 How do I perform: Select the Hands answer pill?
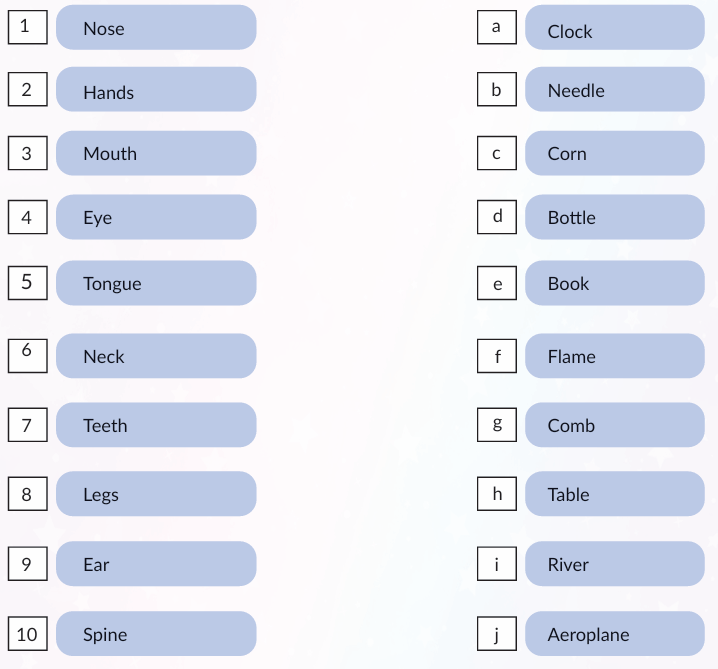[x=155, y=90]
